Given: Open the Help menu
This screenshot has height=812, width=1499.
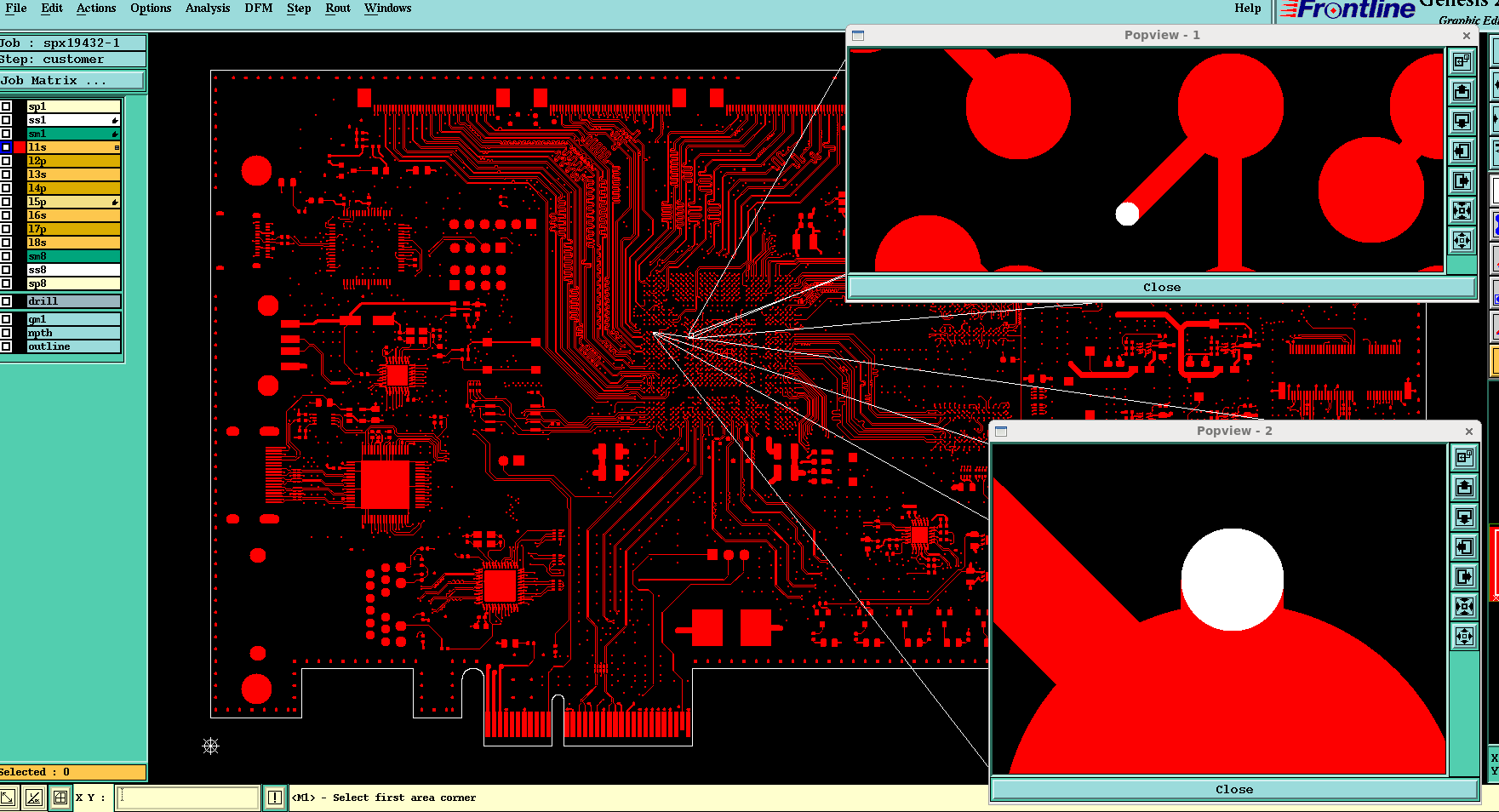Looking at the screenshot, I should pyautogui.click(x=1248, y=9).
